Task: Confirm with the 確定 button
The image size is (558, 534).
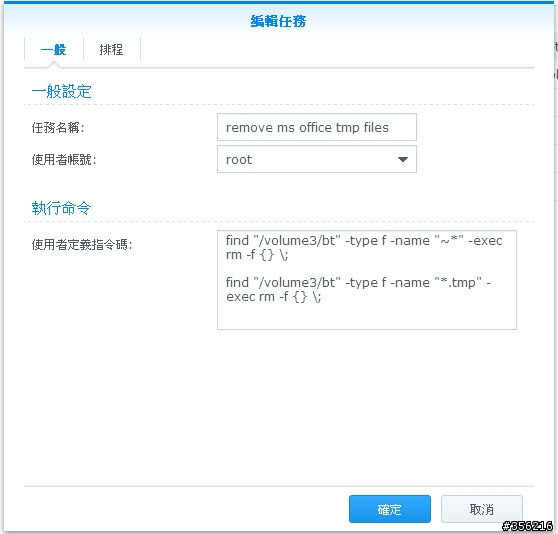Action: pos(390,509)
